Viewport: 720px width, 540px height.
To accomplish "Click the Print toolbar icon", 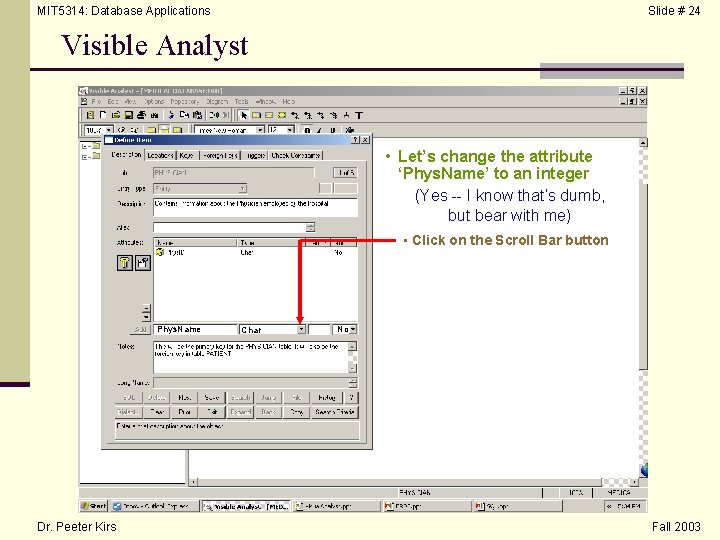I will tap(141, 115).
